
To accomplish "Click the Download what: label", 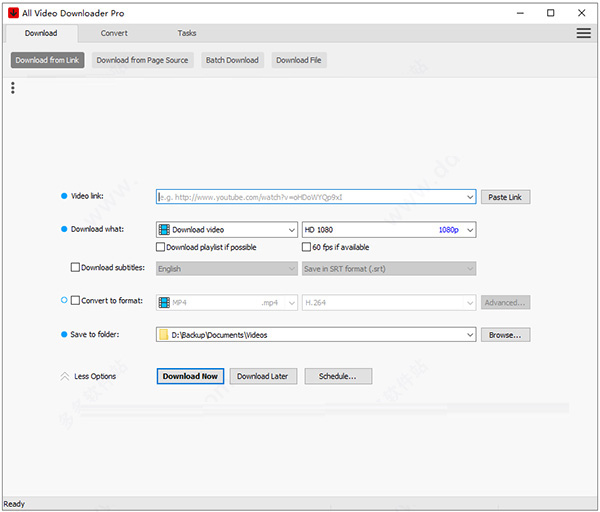I will tap(97, 229).
